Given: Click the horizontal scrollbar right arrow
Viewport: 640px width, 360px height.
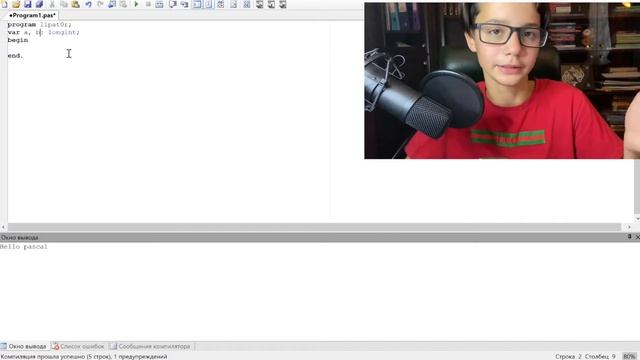Looking at the screenshot, I should 629,227.
